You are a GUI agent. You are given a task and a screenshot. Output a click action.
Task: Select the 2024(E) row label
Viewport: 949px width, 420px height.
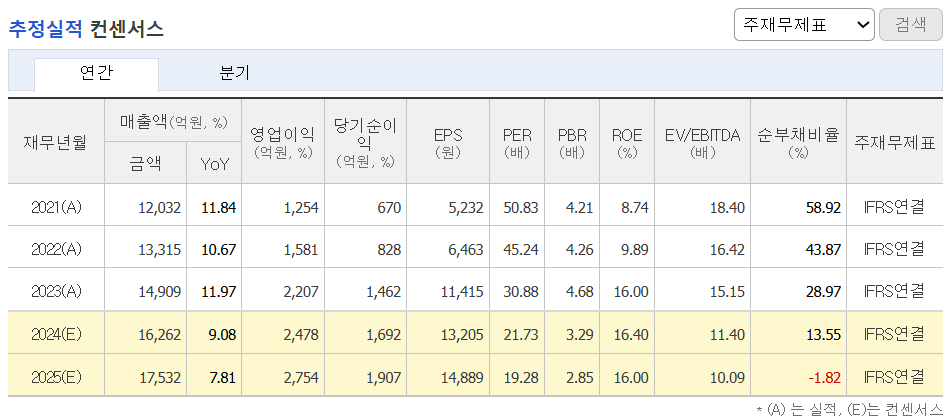[56, 333]
